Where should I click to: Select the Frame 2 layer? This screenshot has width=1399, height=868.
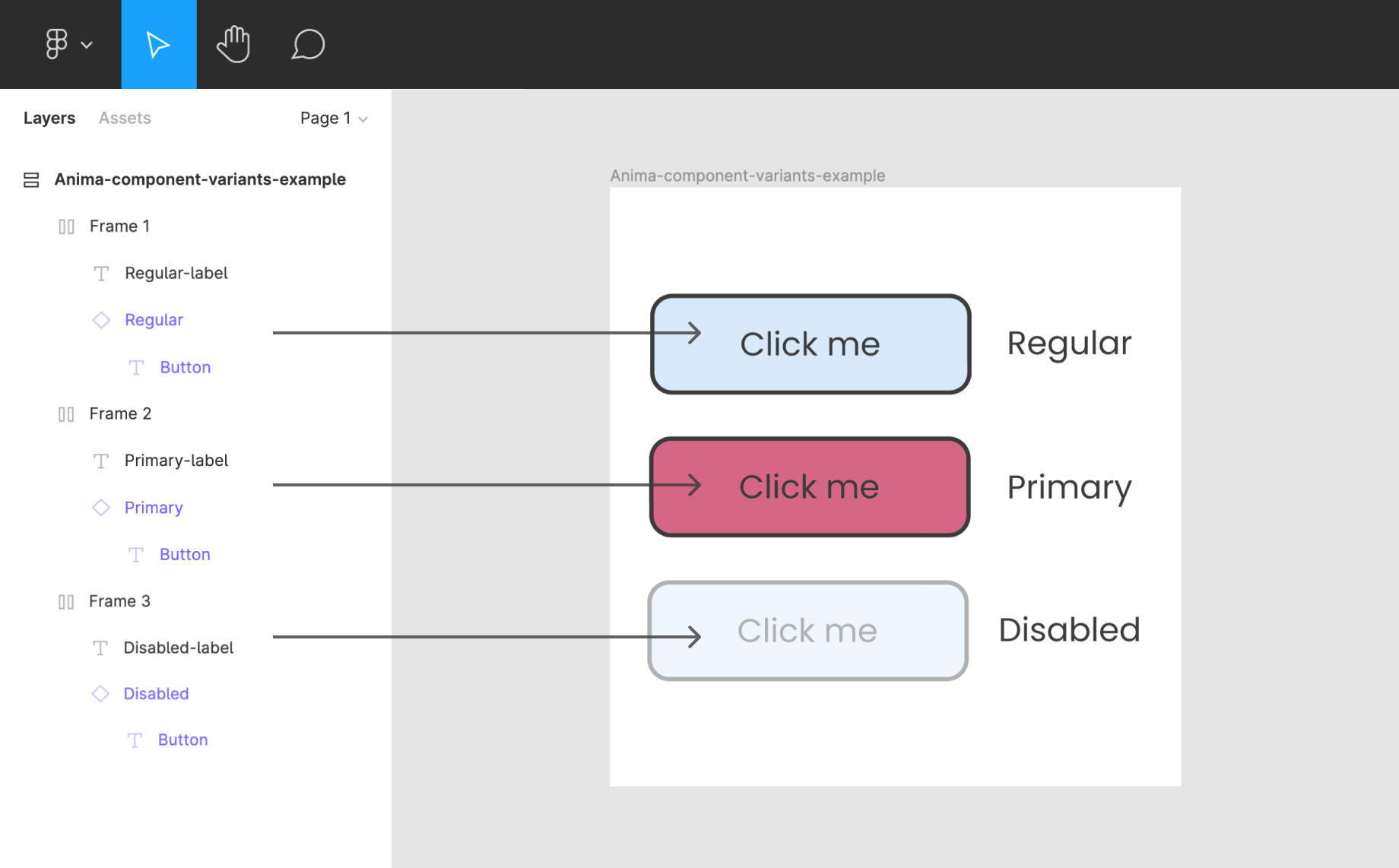click(120, 414)
